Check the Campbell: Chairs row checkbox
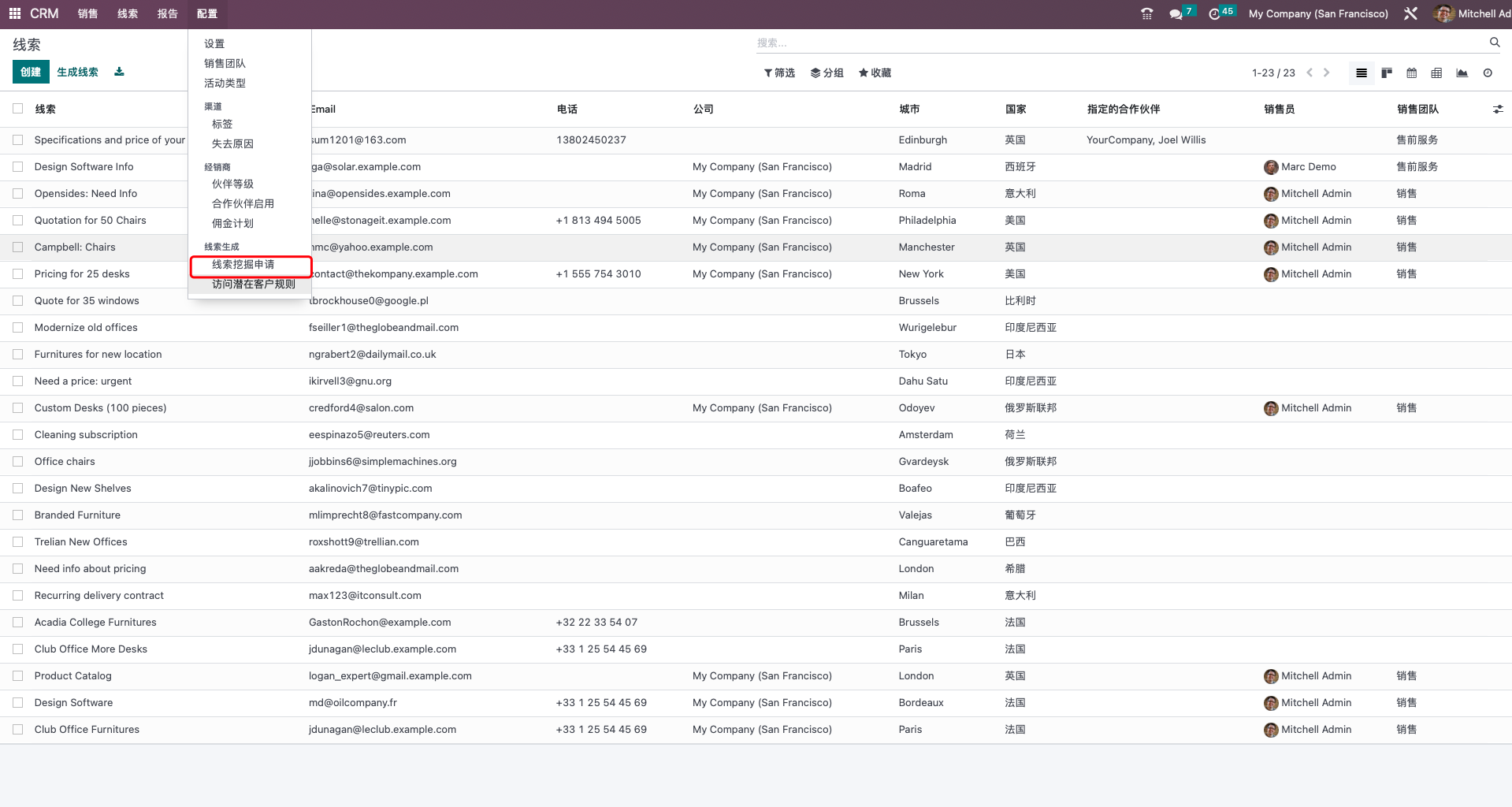Screen dimensions: 1512x807 pos(17,247)
